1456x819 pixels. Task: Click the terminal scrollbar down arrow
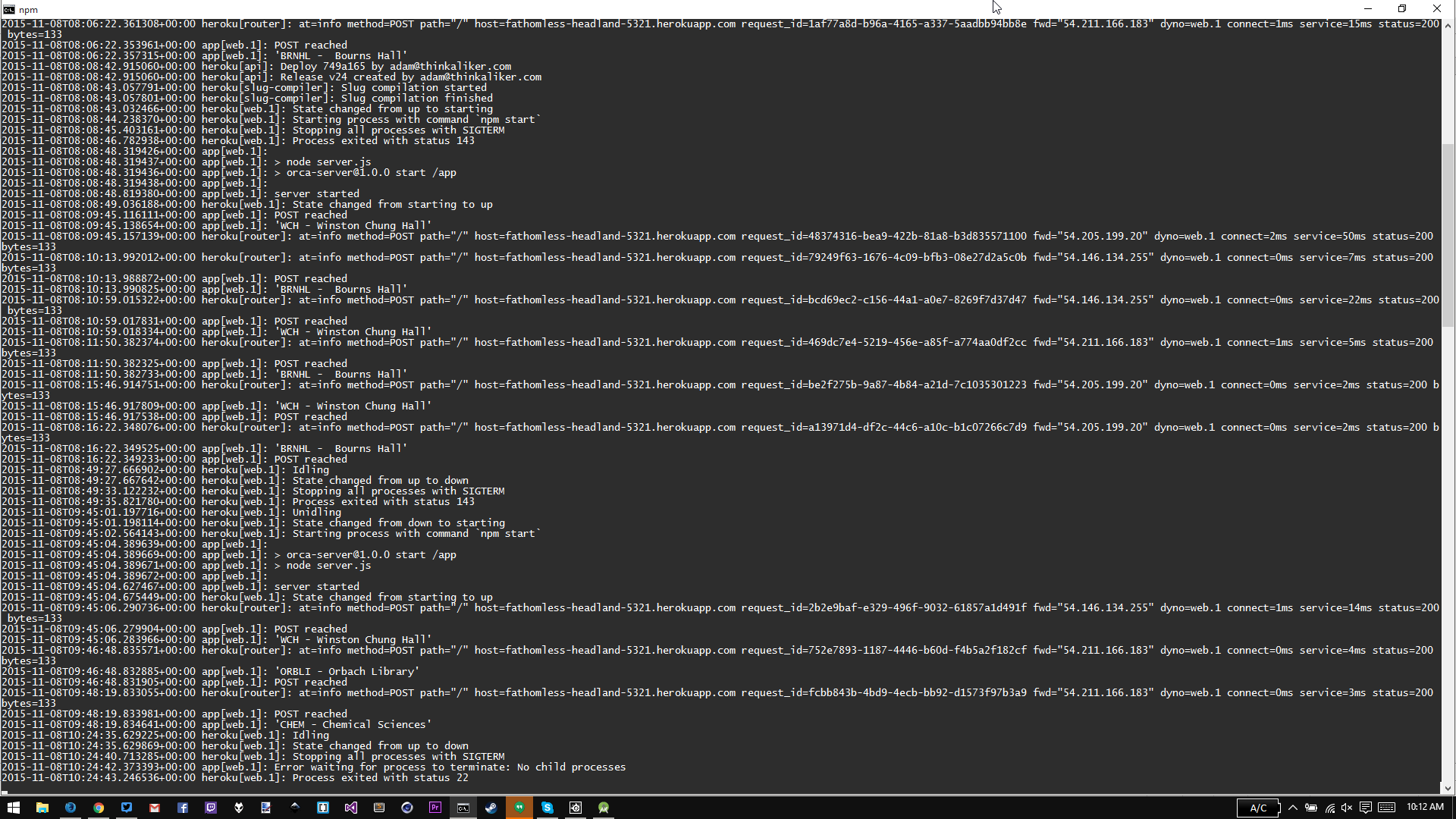[1448, 789]
